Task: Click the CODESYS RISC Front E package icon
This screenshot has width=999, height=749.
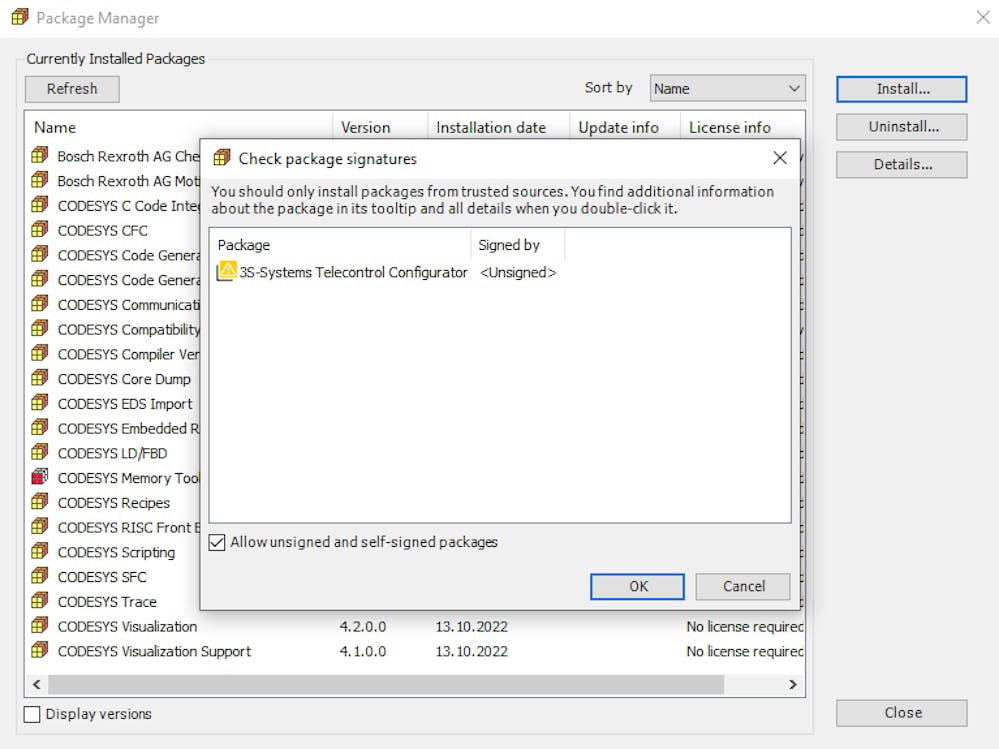Action: (x=40, y=527)
